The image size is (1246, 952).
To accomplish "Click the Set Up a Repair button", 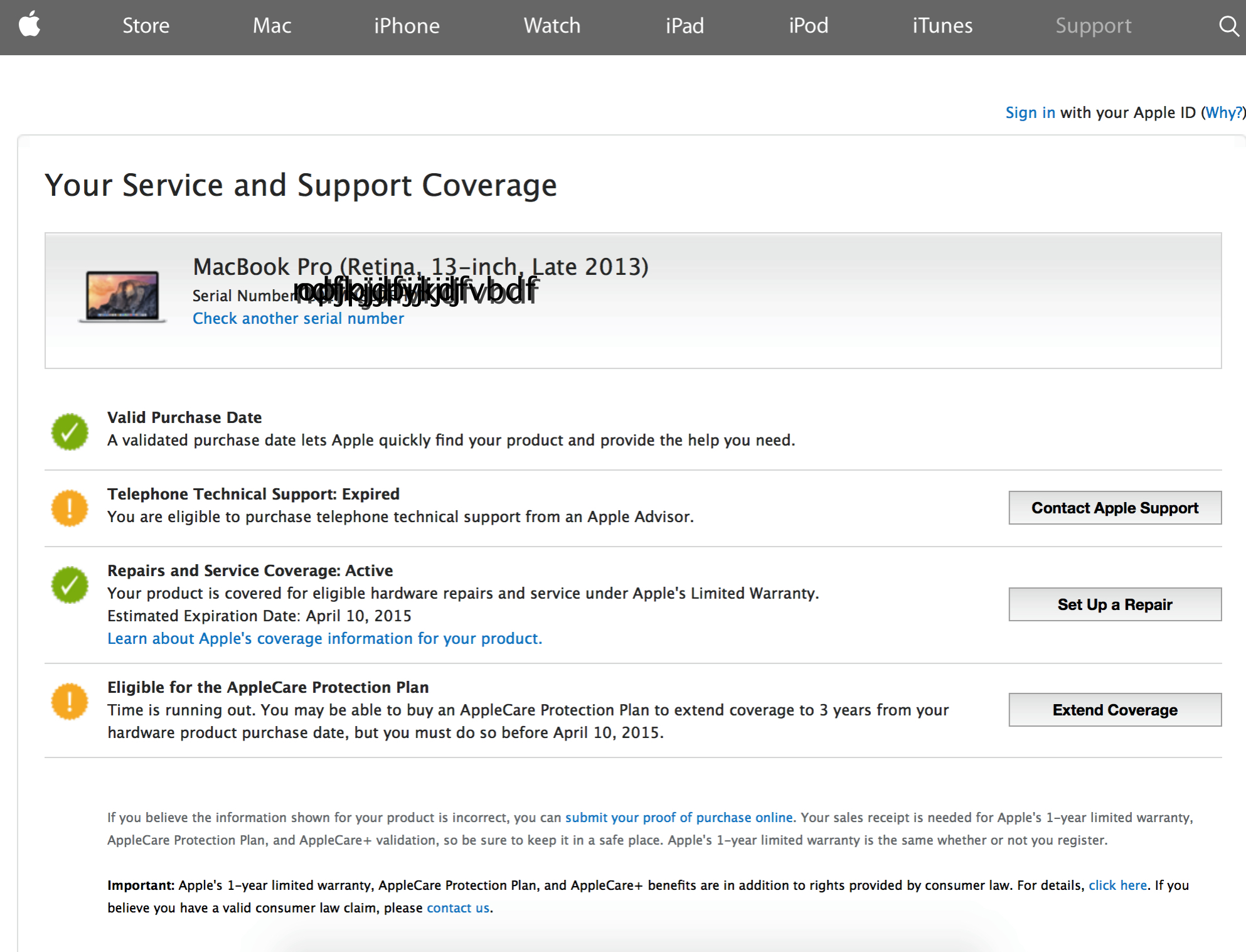I will pyautogui.click(x=1115, y=604).
